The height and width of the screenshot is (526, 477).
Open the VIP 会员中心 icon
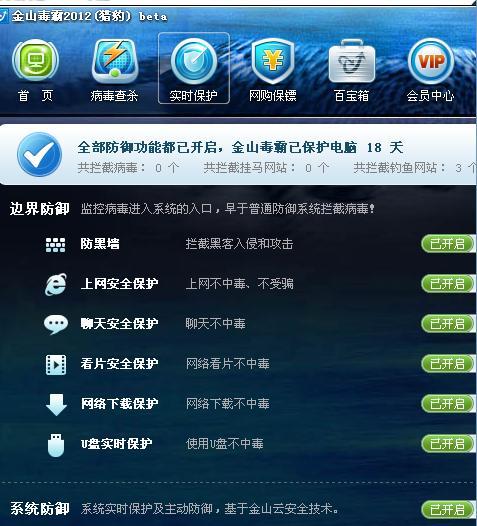(x=431, y=61)
